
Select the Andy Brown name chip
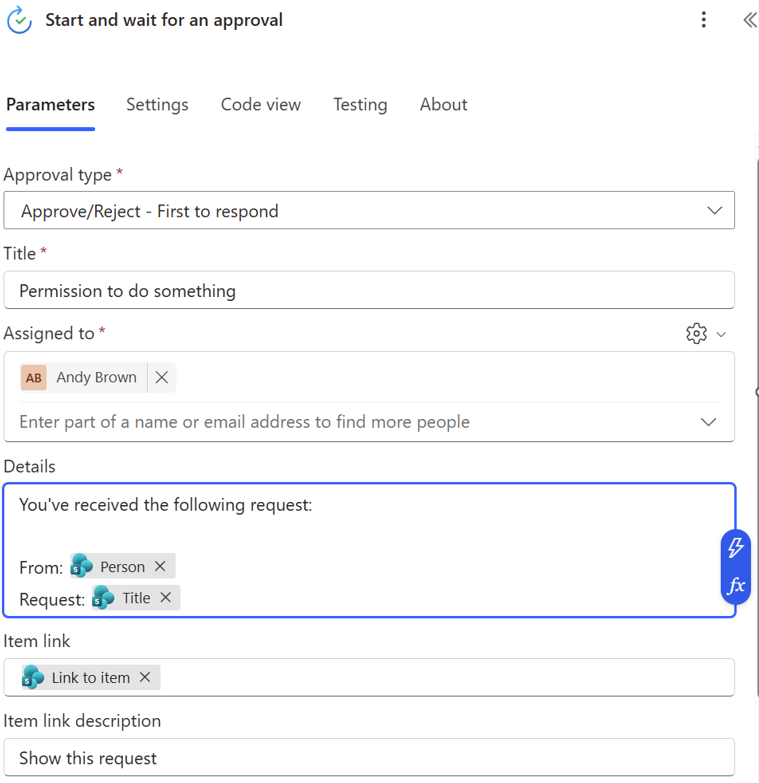pyautogui.click(x=96, y=378)
